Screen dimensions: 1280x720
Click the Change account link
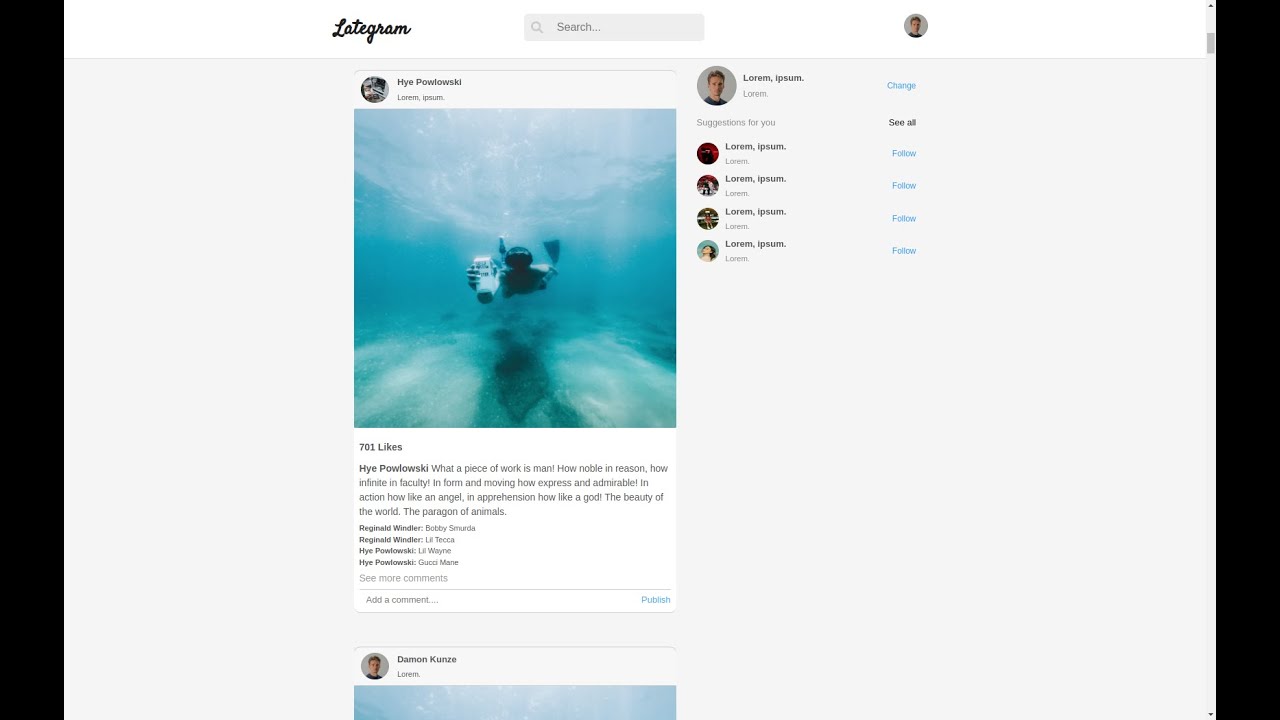coord(901,86)
